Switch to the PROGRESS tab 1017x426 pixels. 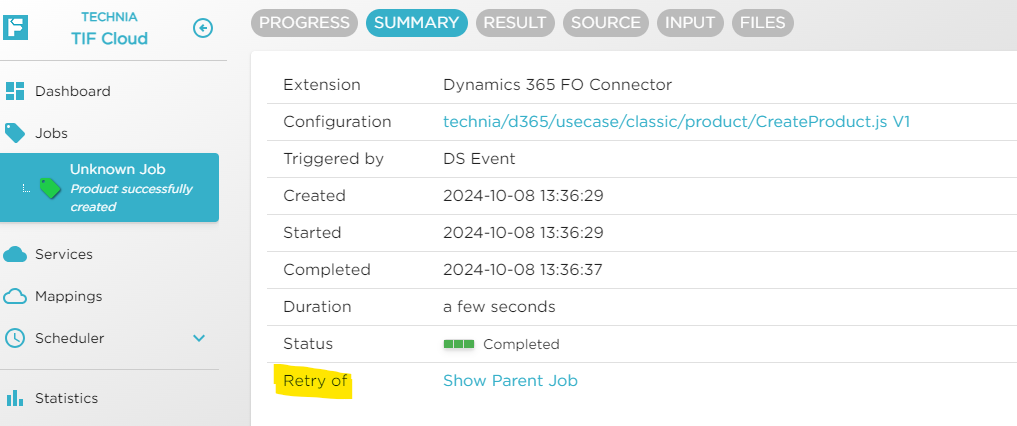[304, 22]
